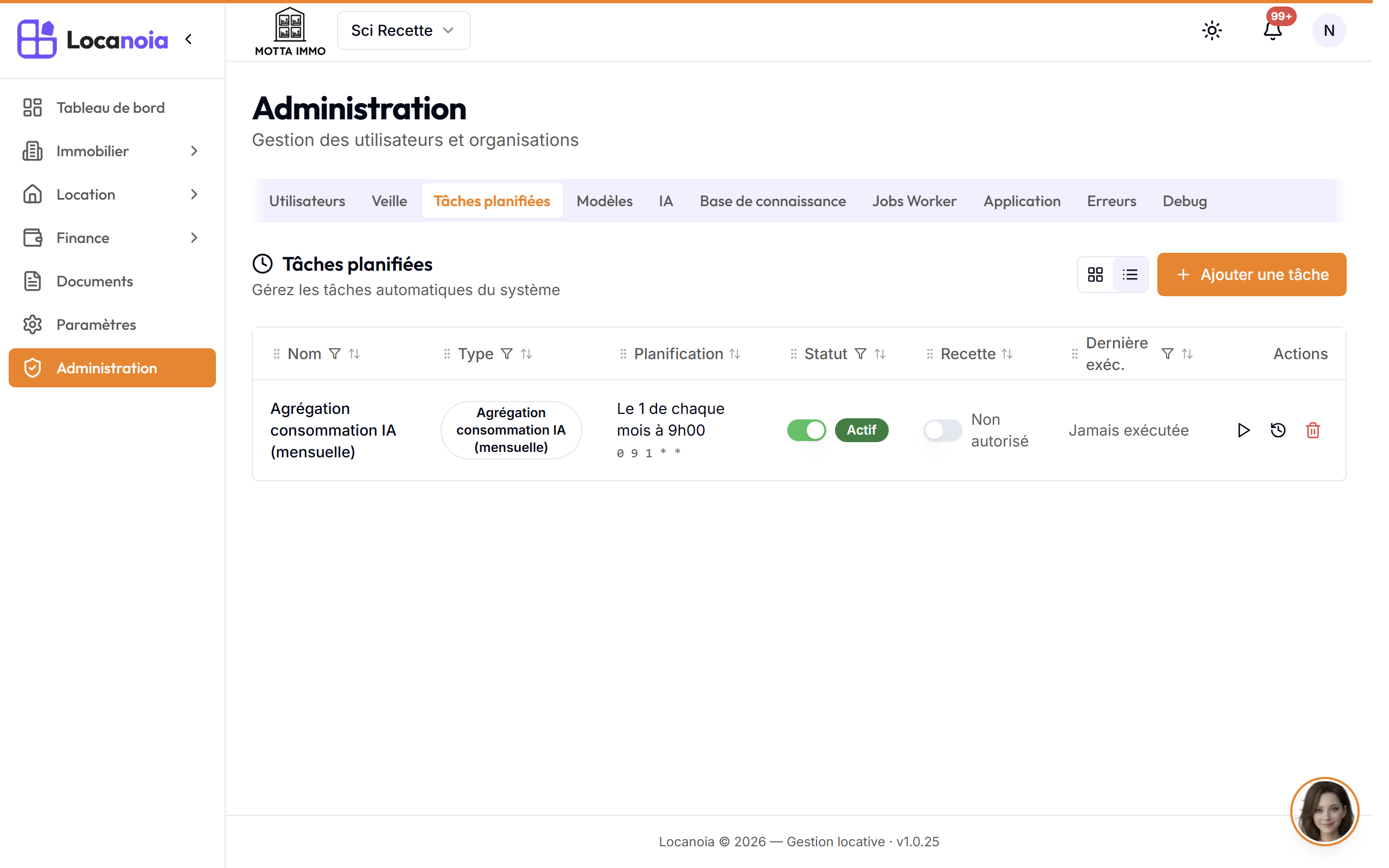Click Ajouter une tâche button

tap(1251, 275)
